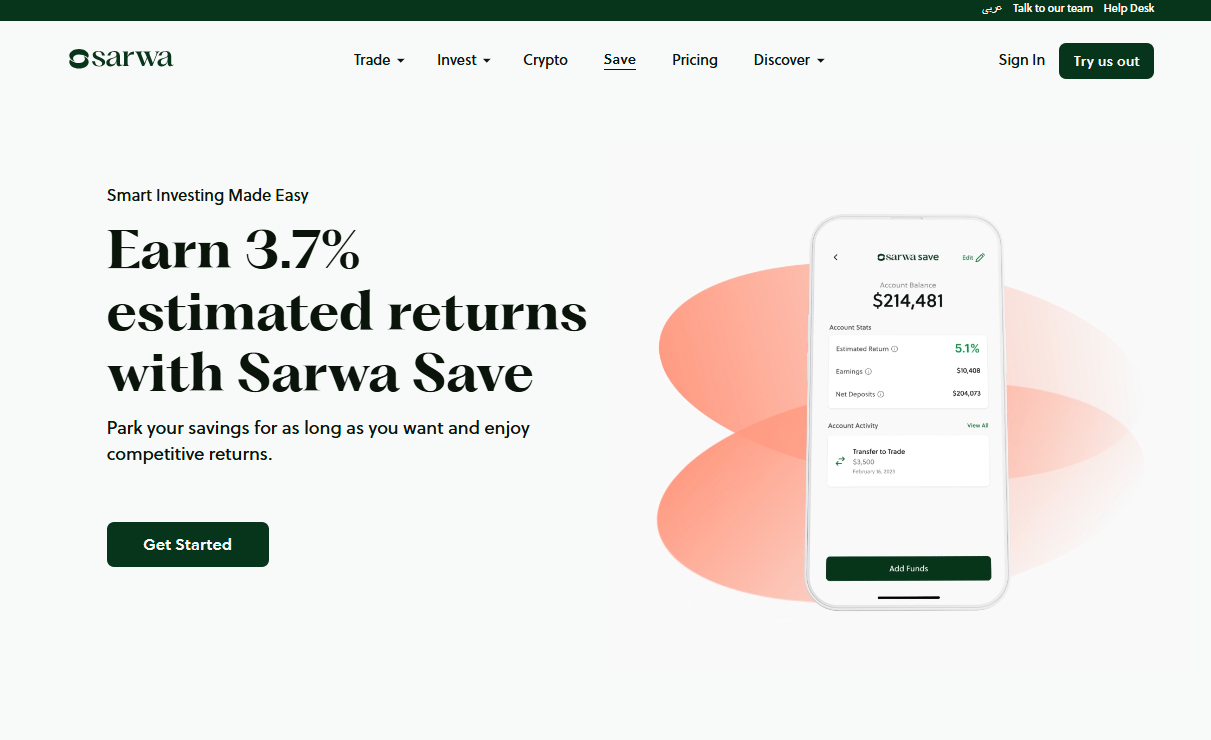Select the Save nav item
Viewport: 1211px width, 740px height.
pos(620,60)
